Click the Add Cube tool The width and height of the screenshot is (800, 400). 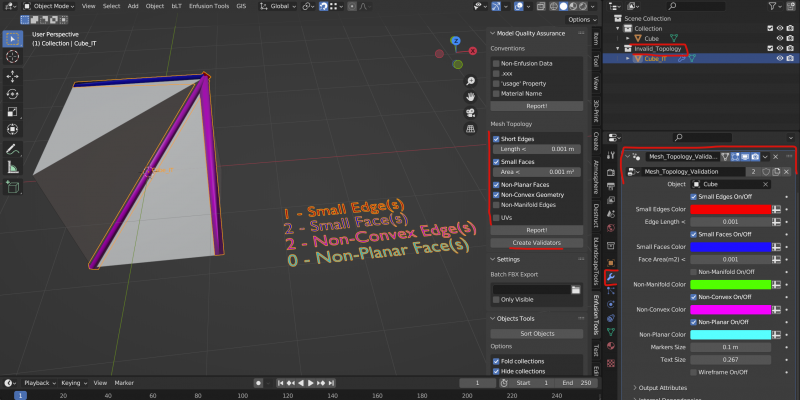point(12,187)
